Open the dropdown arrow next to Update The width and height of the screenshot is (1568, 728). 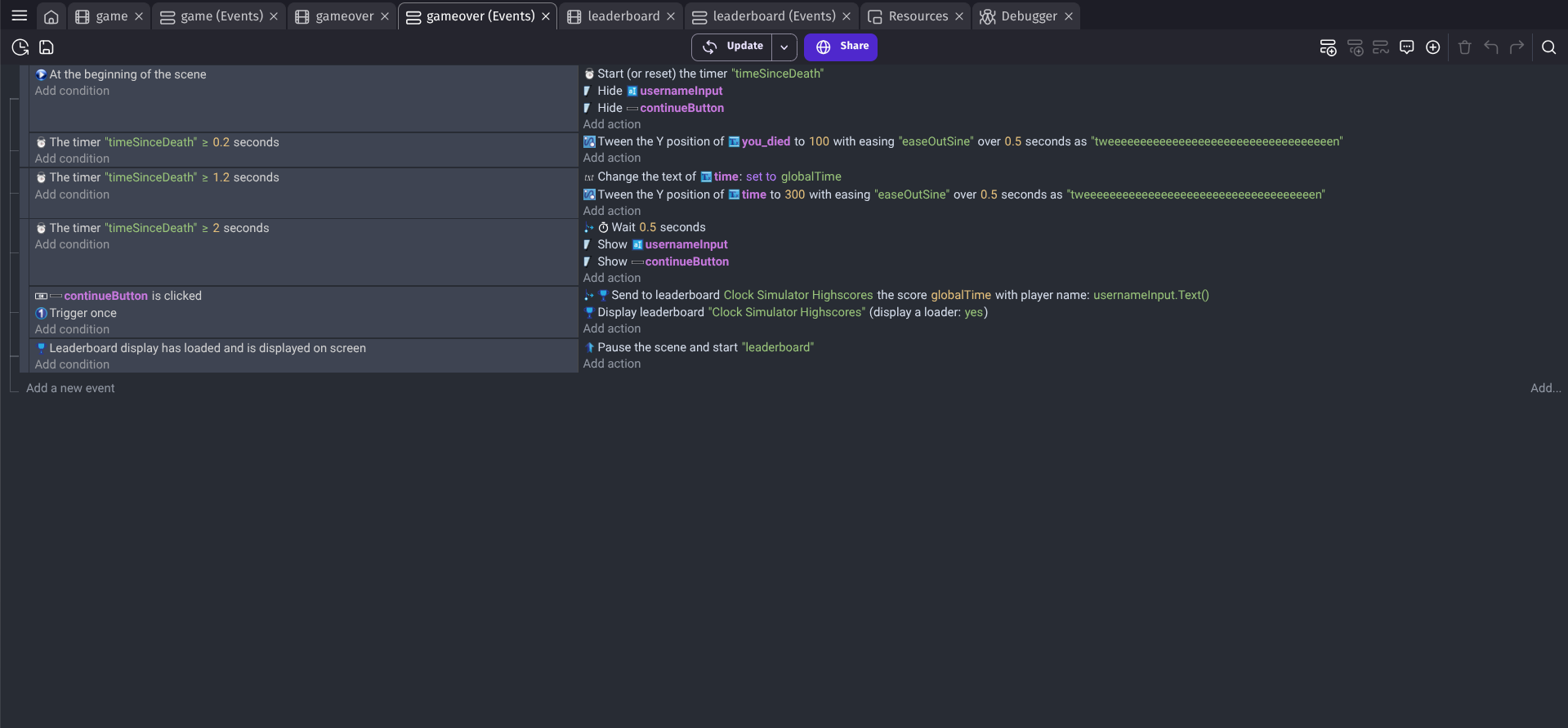[x=784, y=47]
